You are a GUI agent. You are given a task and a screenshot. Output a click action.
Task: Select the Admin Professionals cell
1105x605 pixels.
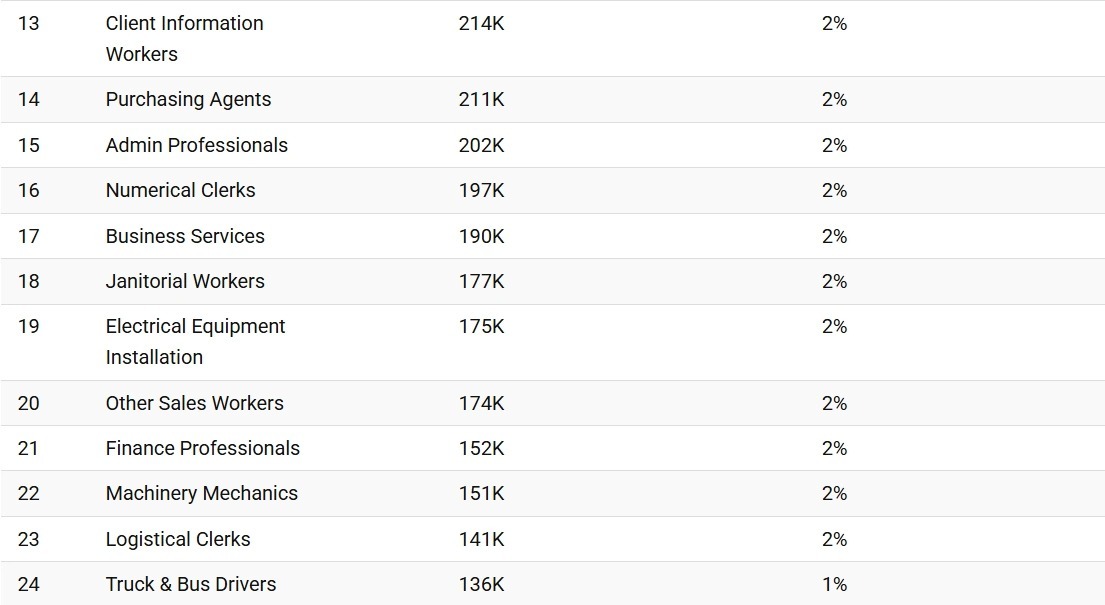(x=197, y=145)
